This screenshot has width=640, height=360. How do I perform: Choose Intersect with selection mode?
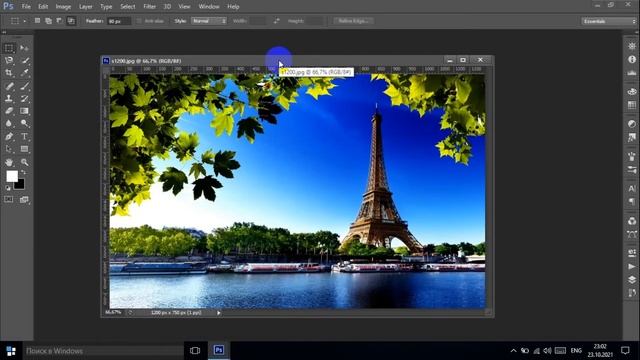coord(71,21)
